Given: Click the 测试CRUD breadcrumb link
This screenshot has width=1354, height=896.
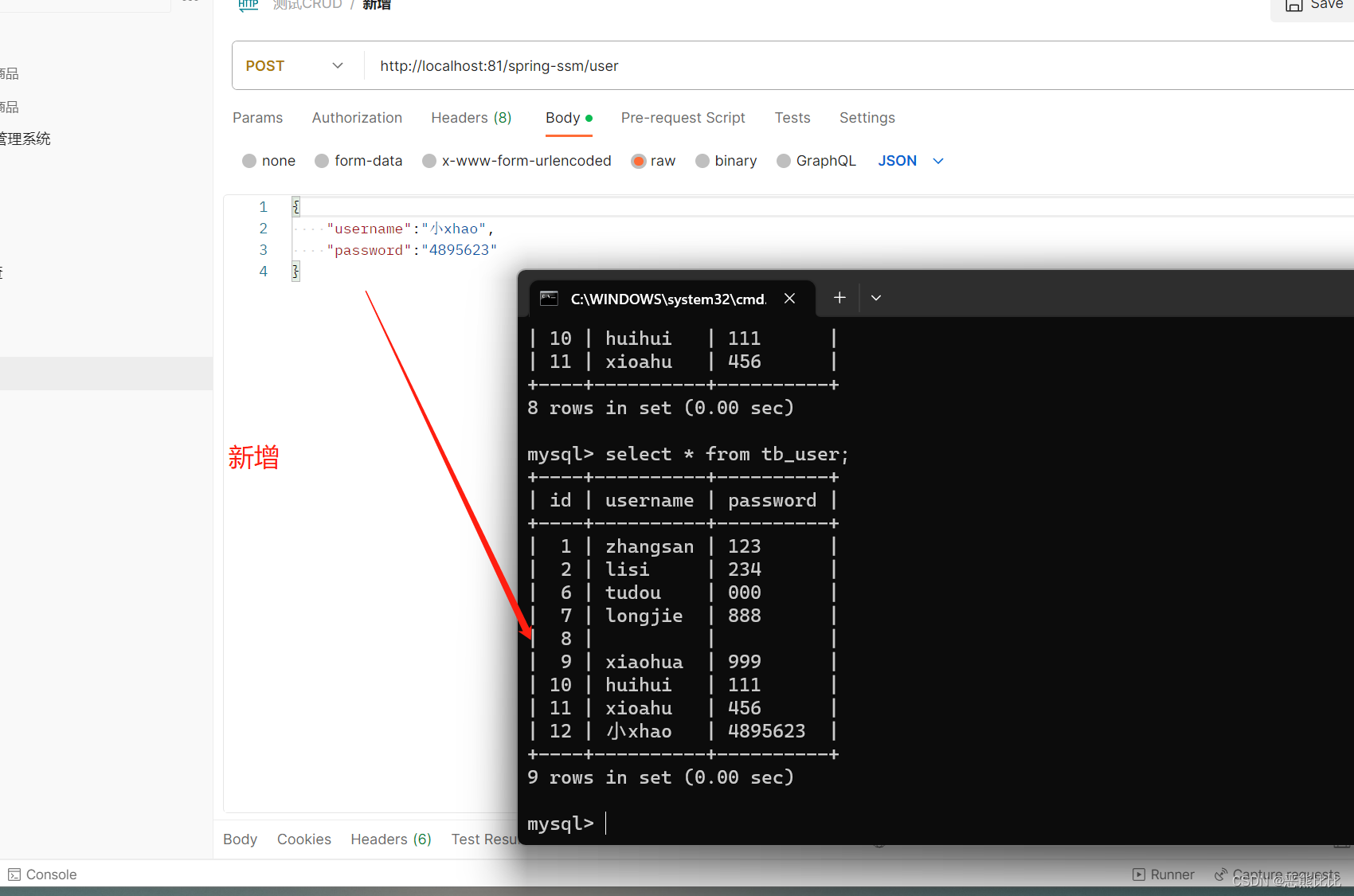Looking at the screenshot, I should [x=307, y=5].
